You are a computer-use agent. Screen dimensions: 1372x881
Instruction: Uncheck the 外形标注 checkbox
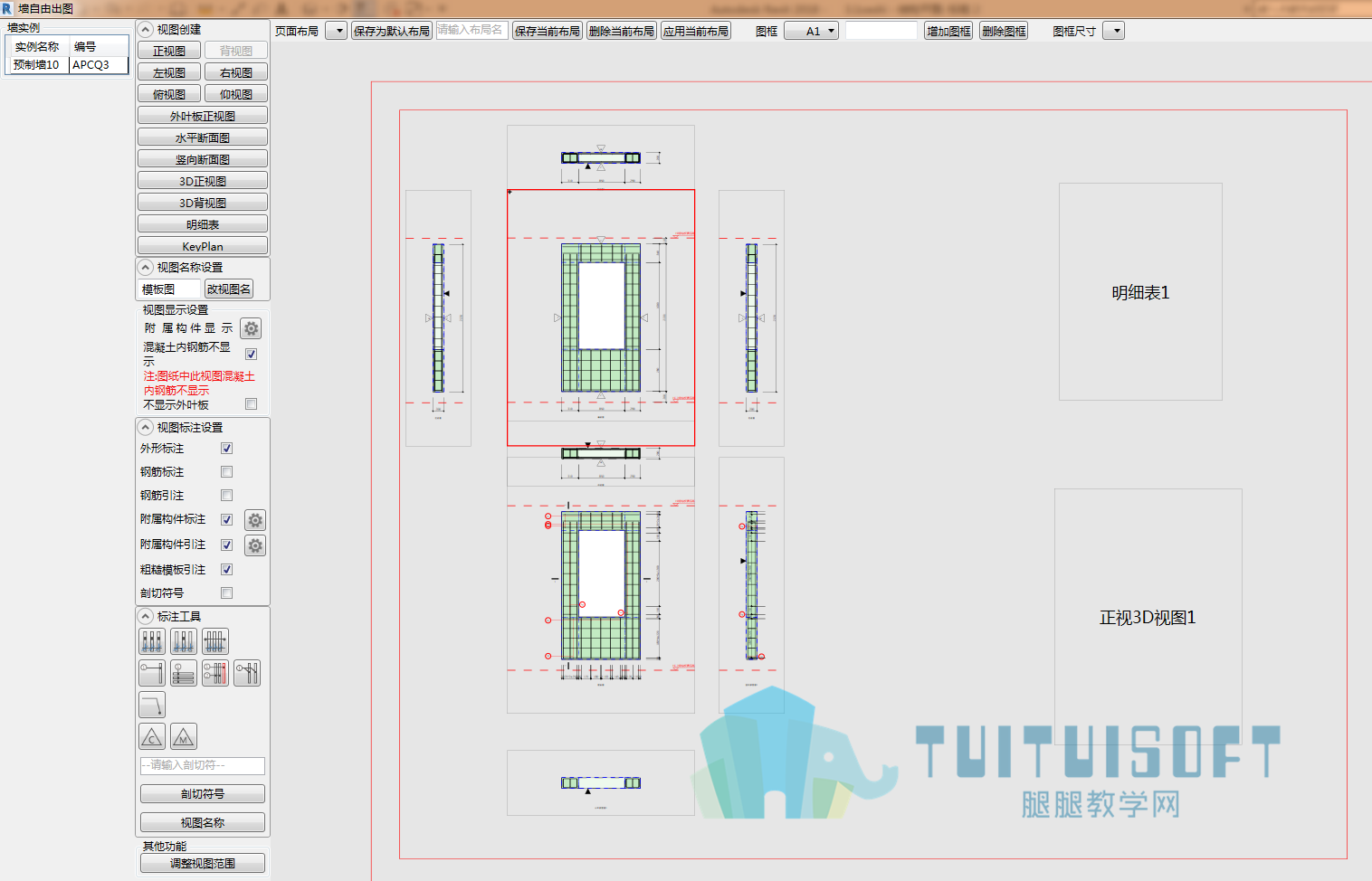pos(227,449)
